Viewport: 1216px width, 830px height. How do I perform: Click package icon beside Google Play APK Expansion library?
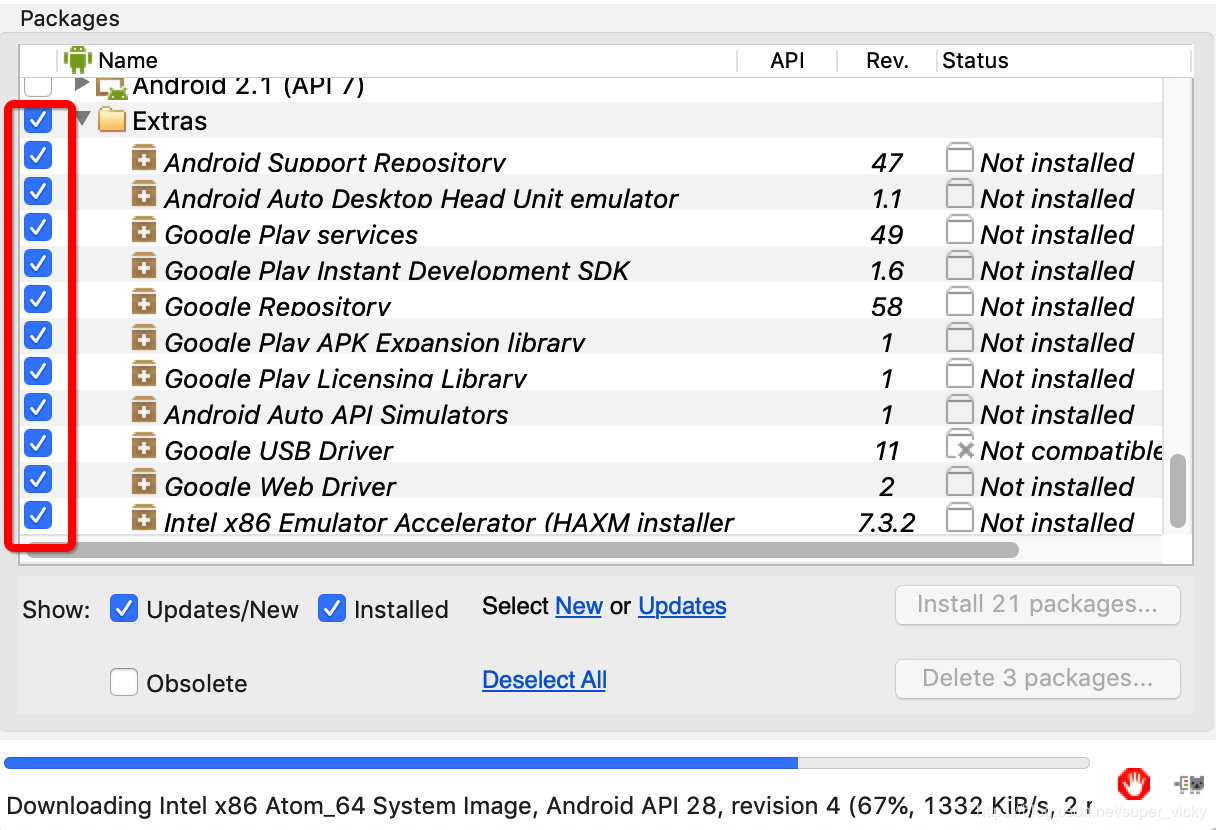145,338
